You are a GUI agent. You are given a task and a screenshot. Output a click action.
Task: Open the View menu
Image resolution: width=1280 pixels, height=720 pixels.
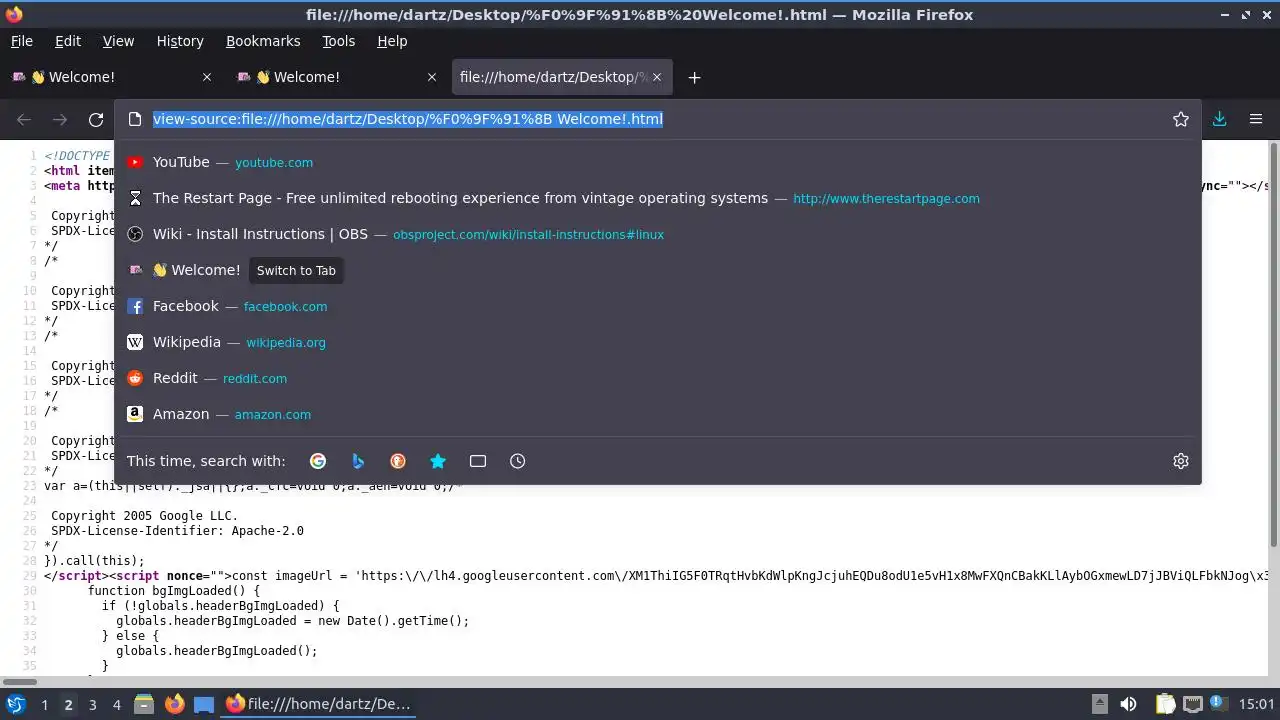118,41
